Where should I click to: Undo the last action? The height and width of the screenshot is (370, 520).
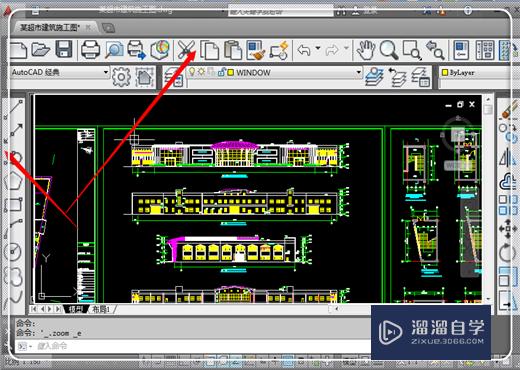pyautogui.click(x=304, y=50)
